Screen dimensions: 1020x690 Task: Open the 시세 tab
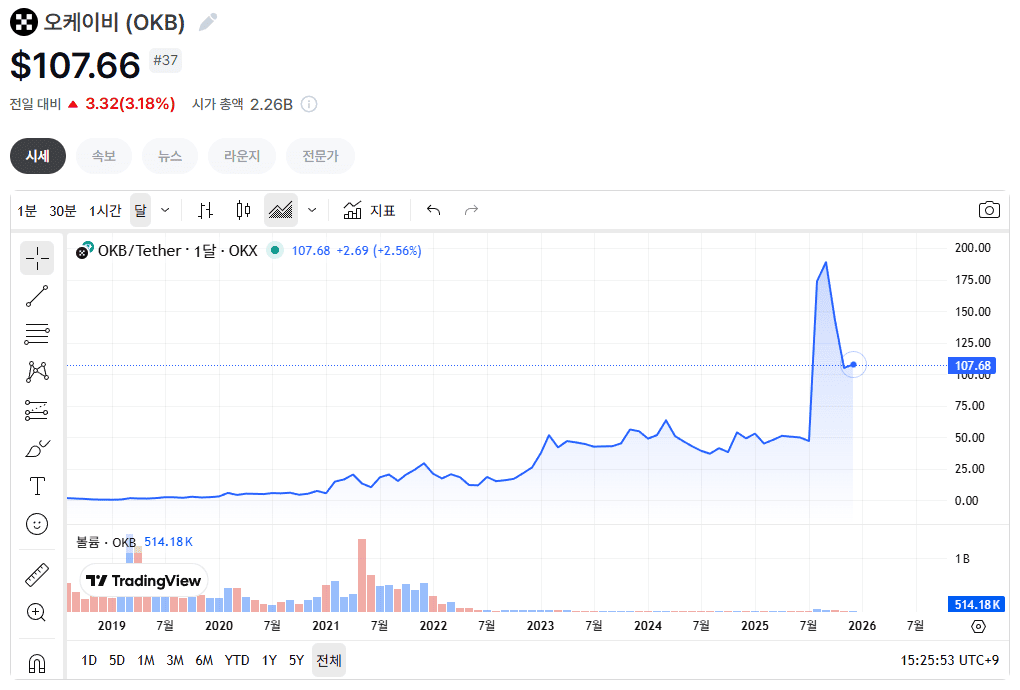pyautogui.click(x=38, y=156)
